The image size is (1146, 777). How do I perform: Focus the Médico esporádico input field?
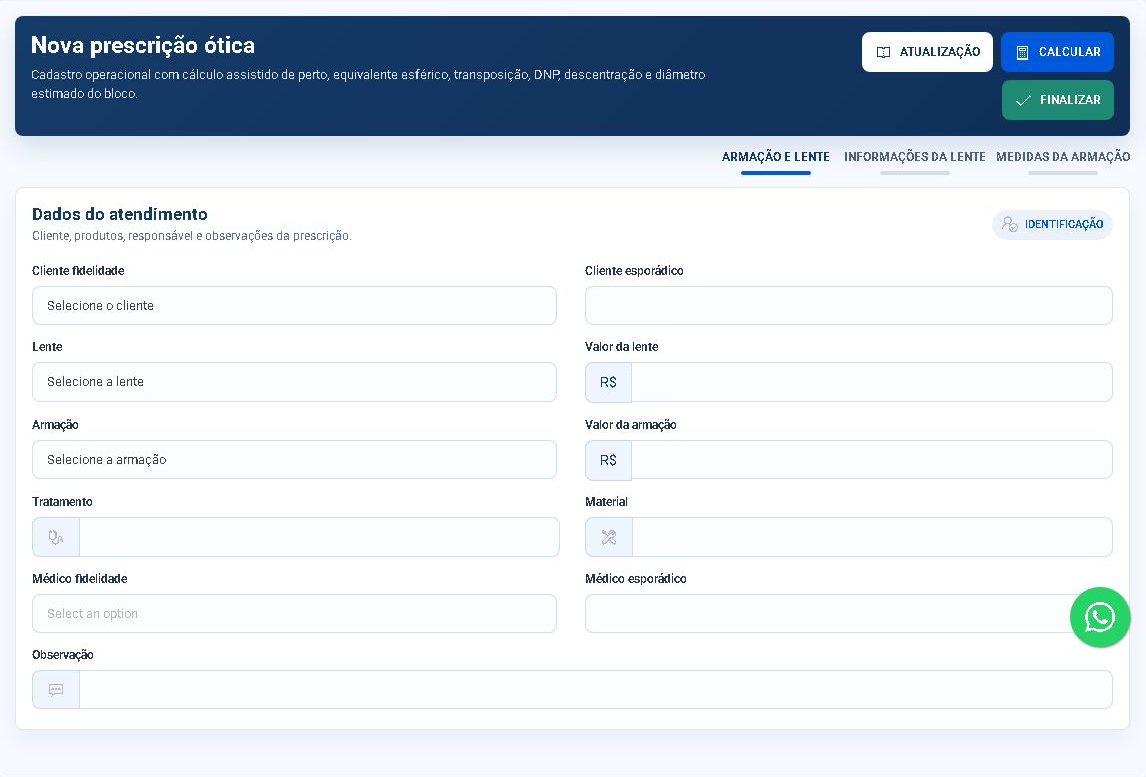tap(849, 613)
